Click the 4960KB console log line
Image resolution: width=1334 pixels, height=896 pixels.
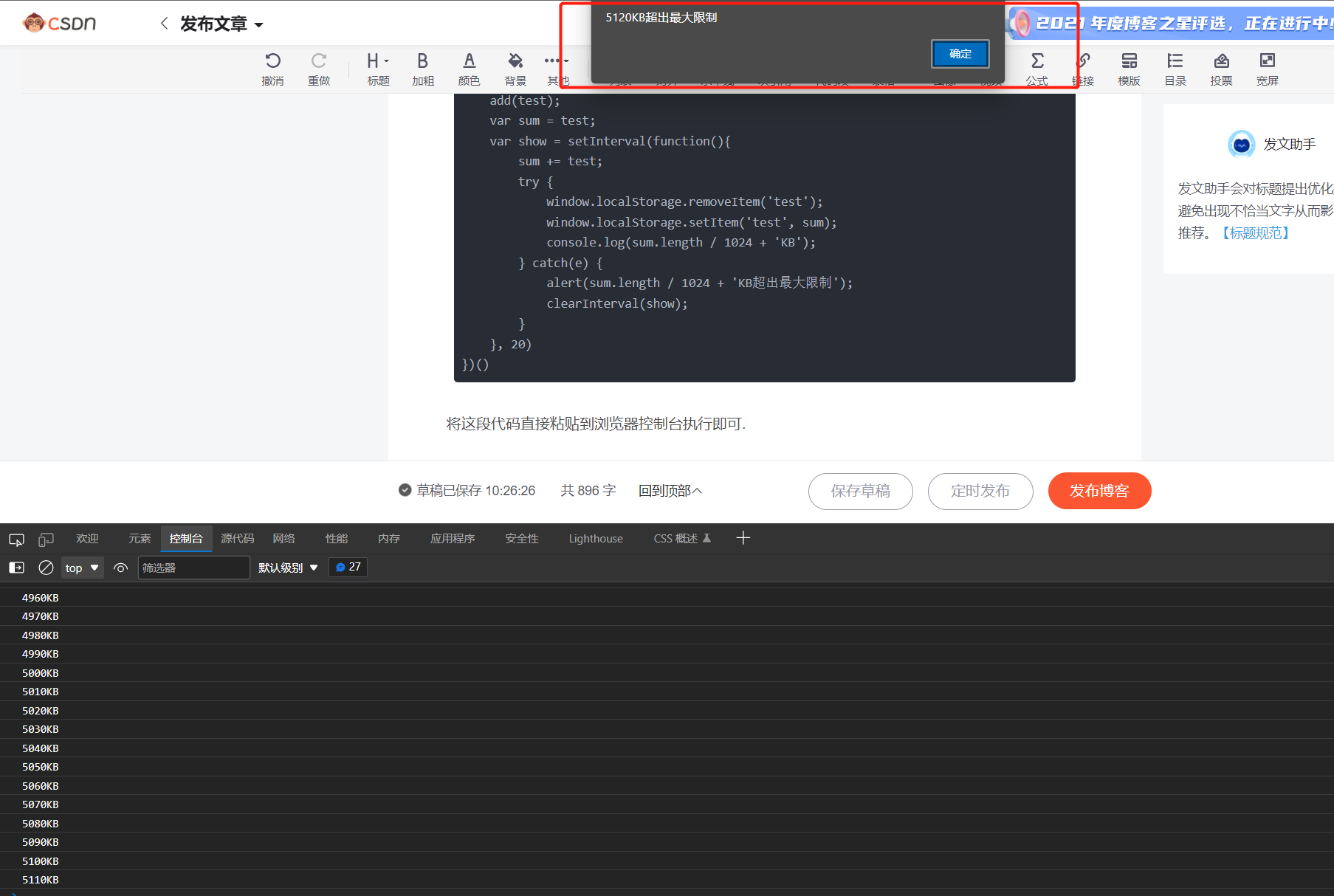tap(667, 598)
